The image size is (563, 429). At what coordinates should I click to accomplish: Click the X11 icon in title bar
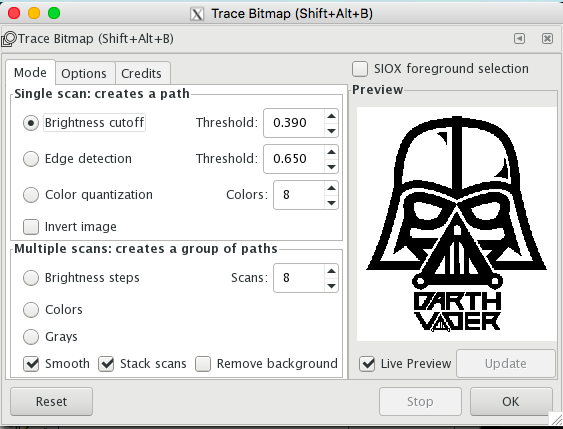pos(197,14)
